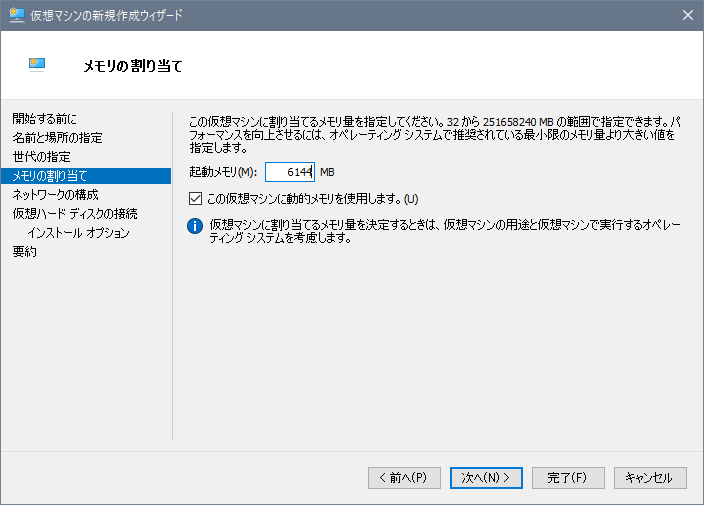
Task: Click the 起動メモリ input field
Action: pos(290,172)
